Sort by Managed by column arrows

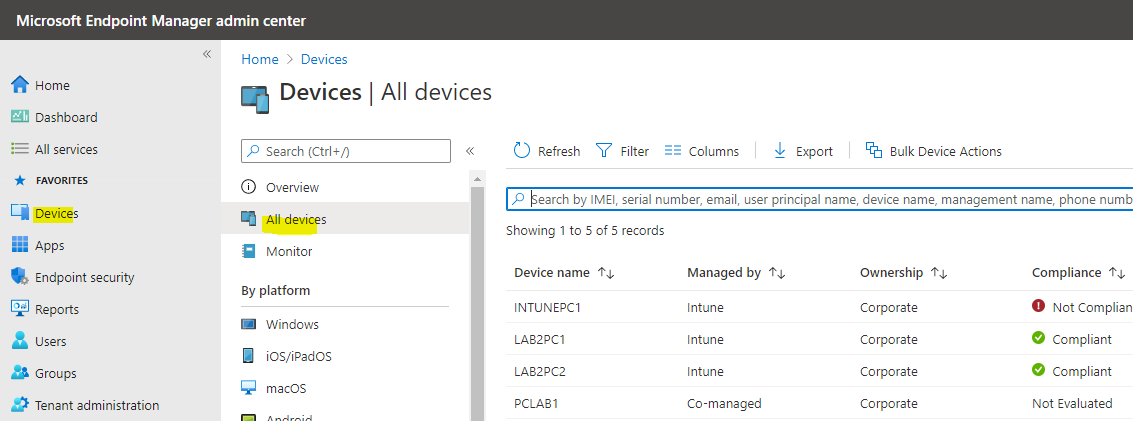click(777, 273)
